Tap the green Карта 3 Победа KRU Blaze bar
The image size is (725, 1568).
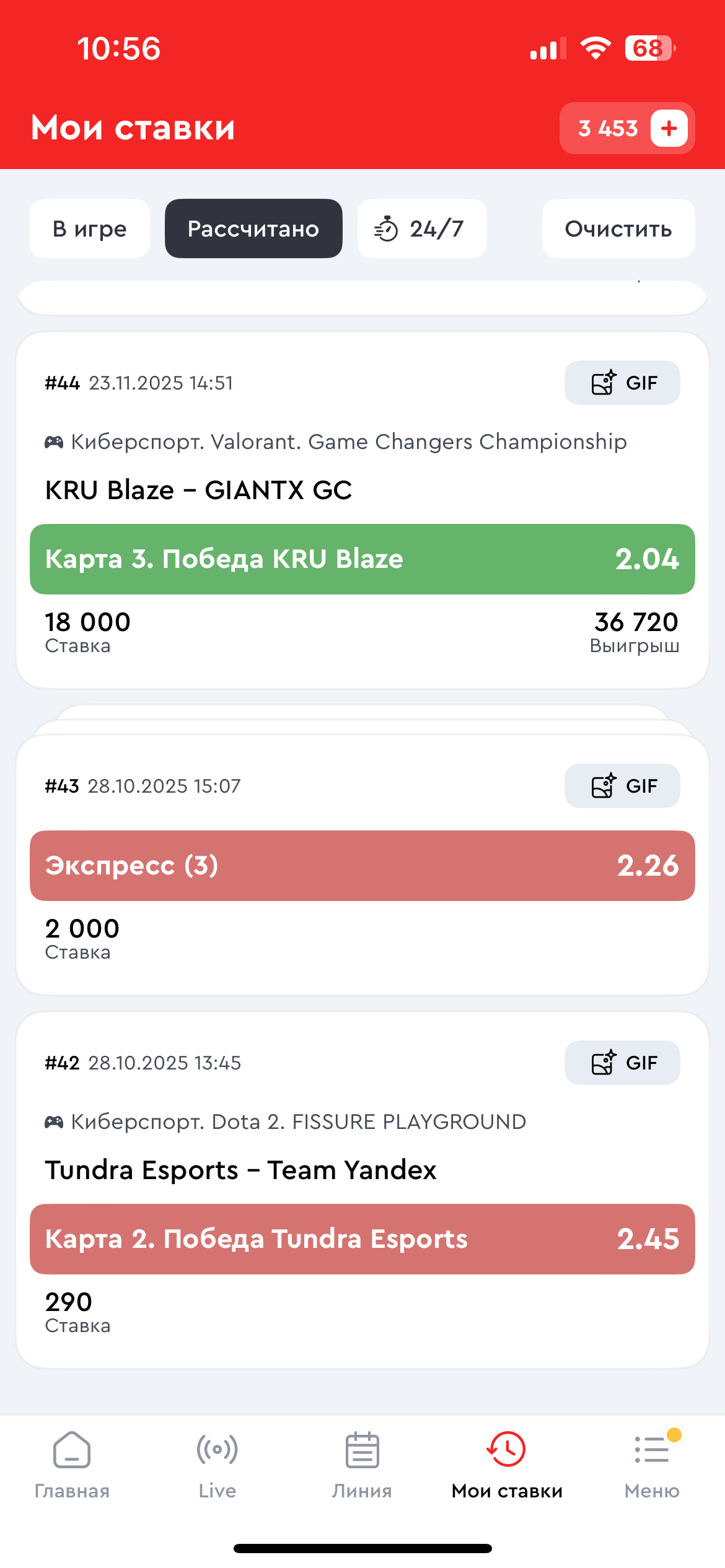pos(362,559)
